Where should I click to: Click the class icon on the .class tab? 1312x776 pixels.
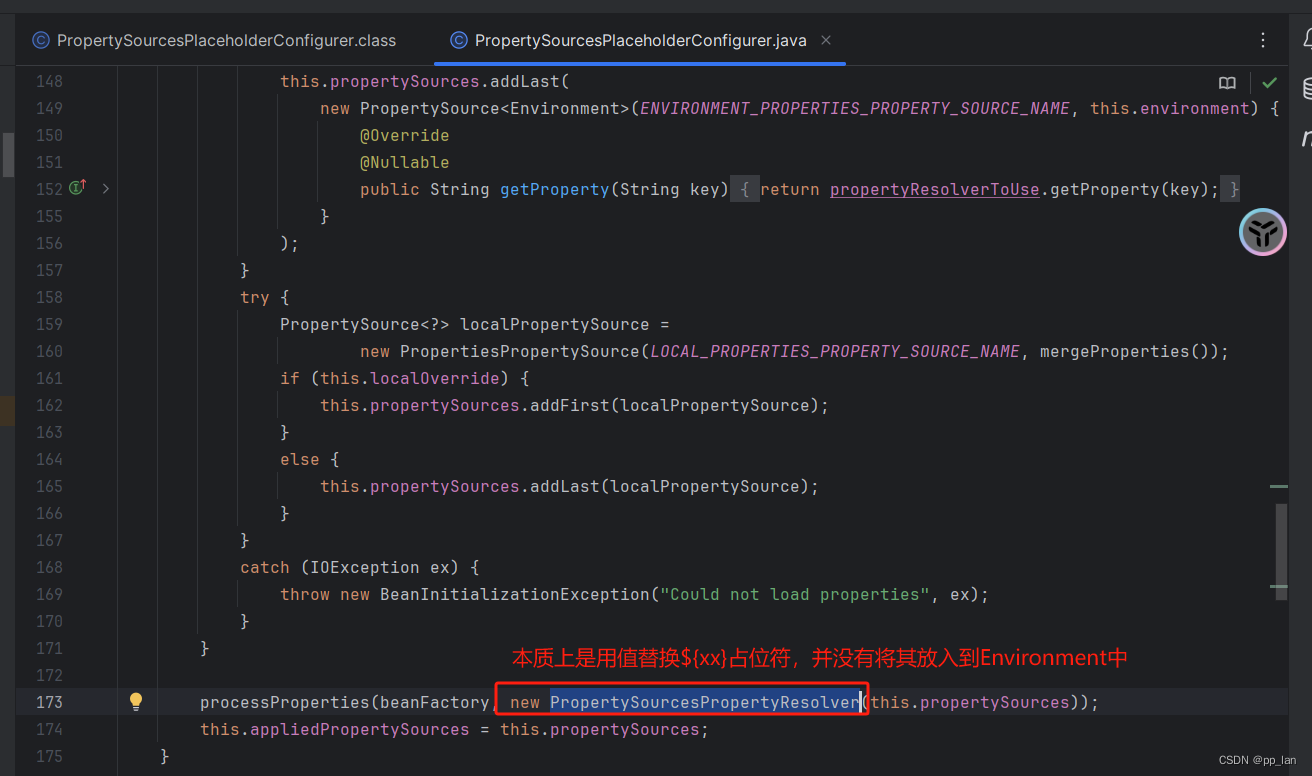click(x=41, y=41)
